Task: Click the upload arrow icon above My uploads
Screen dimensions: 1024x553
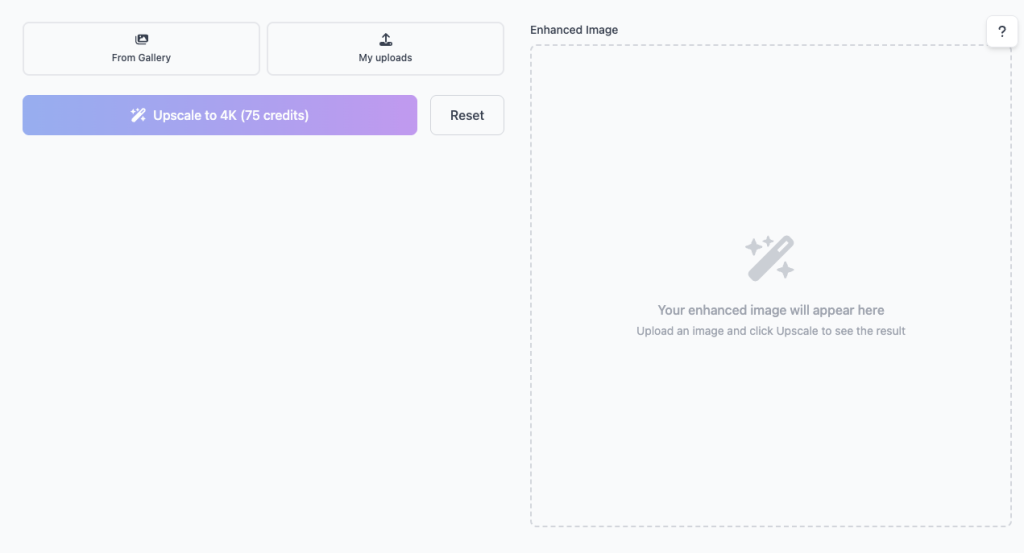Action: (x=386, y=40)
